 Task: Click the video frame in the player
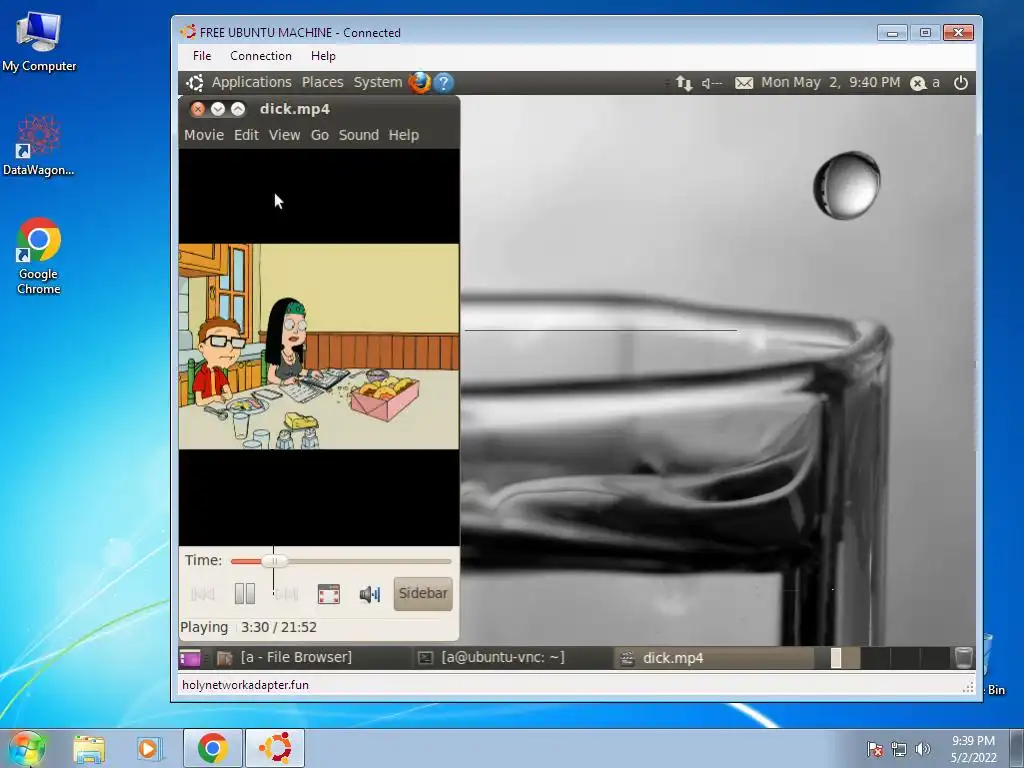pos(319,347)
